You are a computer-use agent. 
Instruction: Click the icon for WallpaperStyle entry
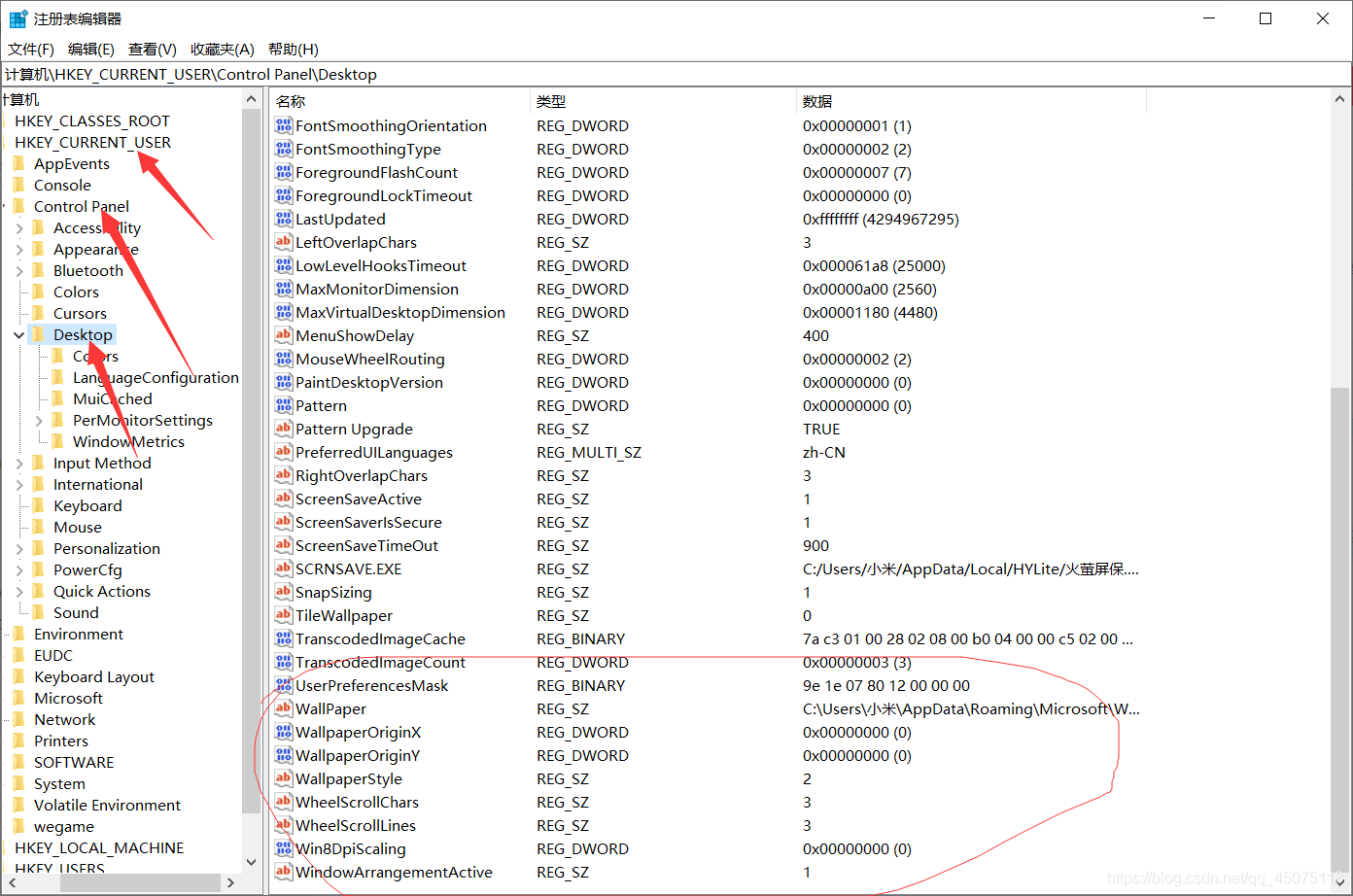pos(284,778)
